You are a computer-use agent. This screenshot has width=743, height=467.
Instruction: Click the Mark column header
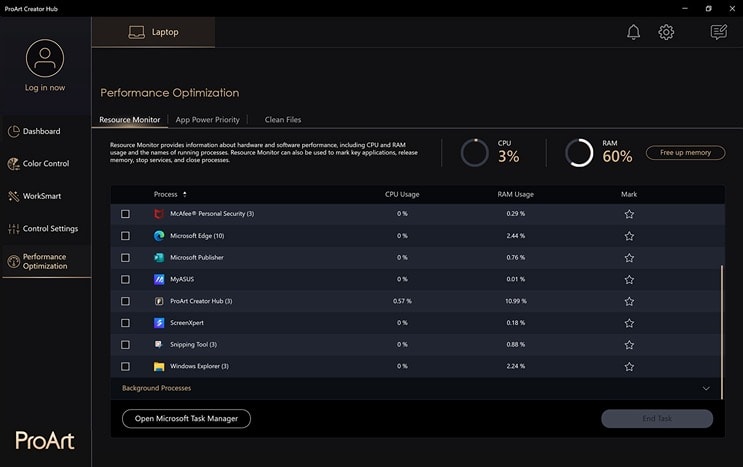pos(629,194)
